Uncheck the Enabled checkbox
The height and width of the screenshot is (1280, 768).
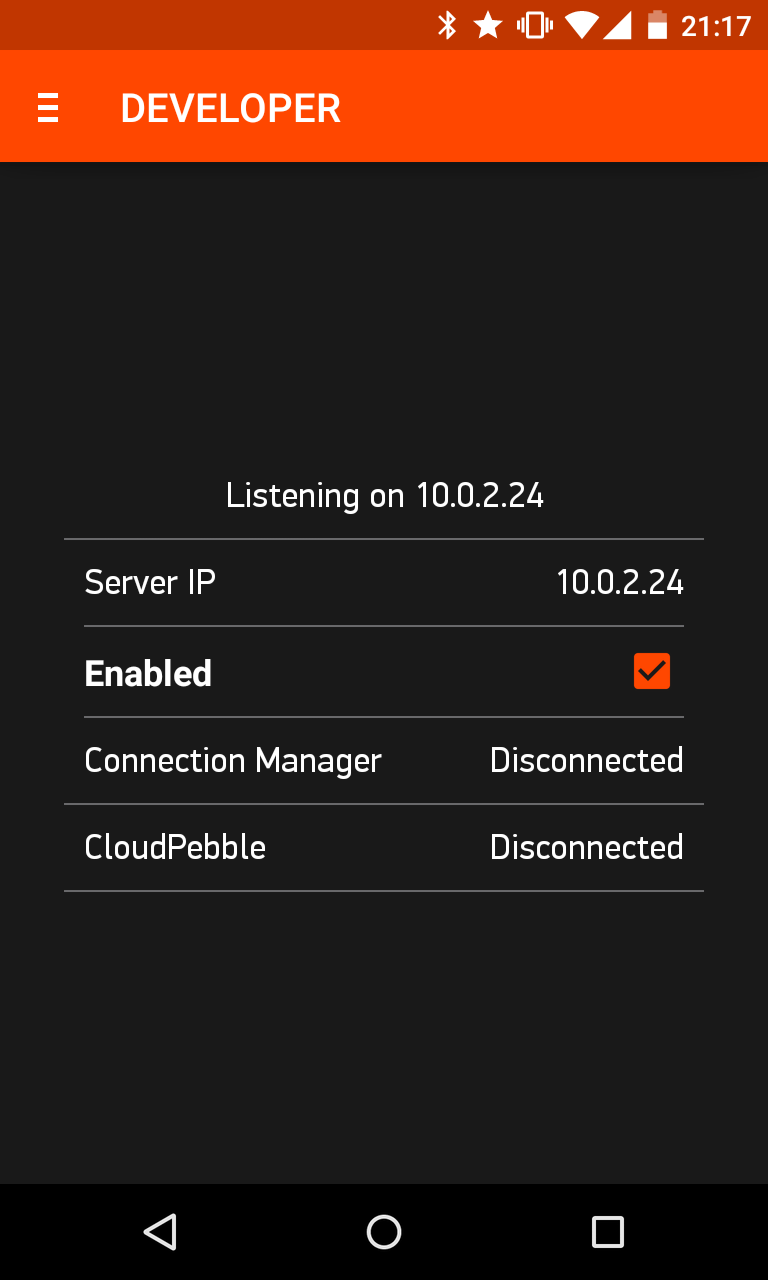652,671
